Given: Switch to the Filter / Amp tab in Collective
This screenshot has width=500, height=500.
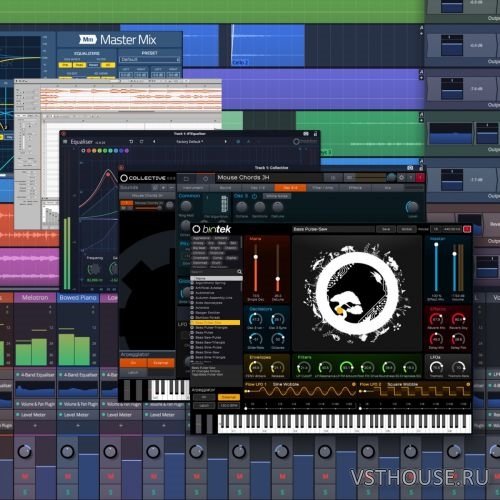Looking at the screenshot, I should tap(323, 188).
